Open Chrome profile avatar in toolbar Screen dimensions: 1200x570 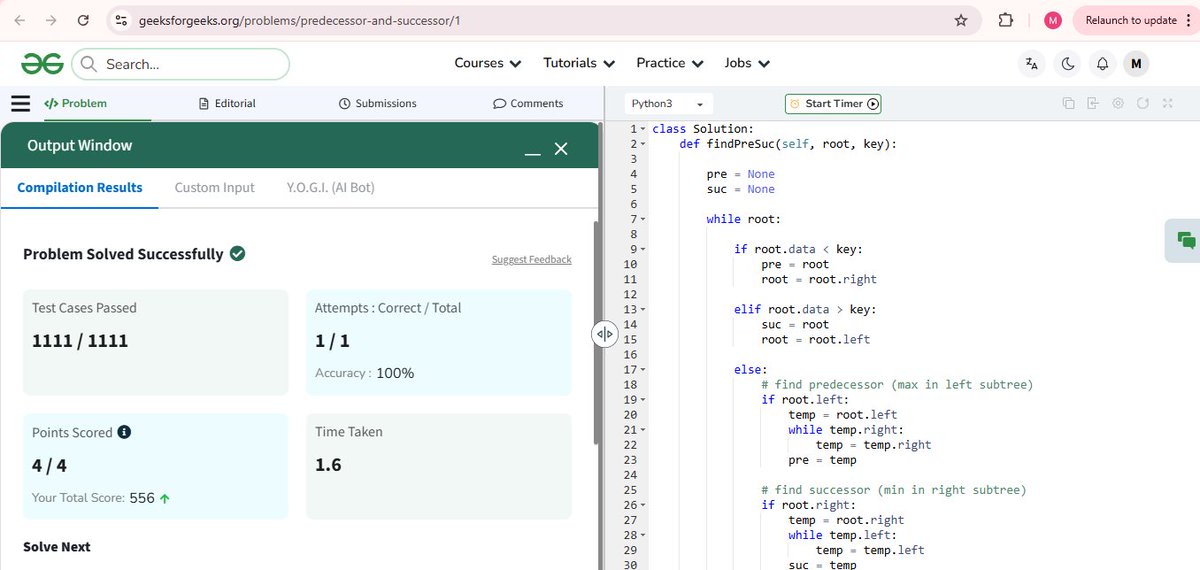tap(1052, 20)
